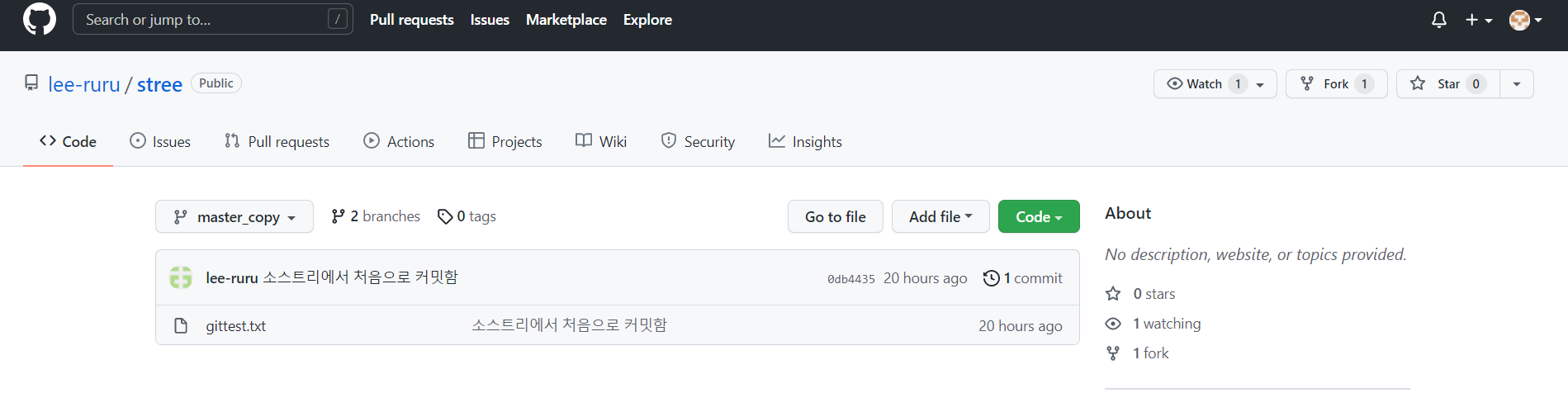Expand the star lists dropdown arrow
This screenshot has width=1568, height=393.
coord(1517,84)
